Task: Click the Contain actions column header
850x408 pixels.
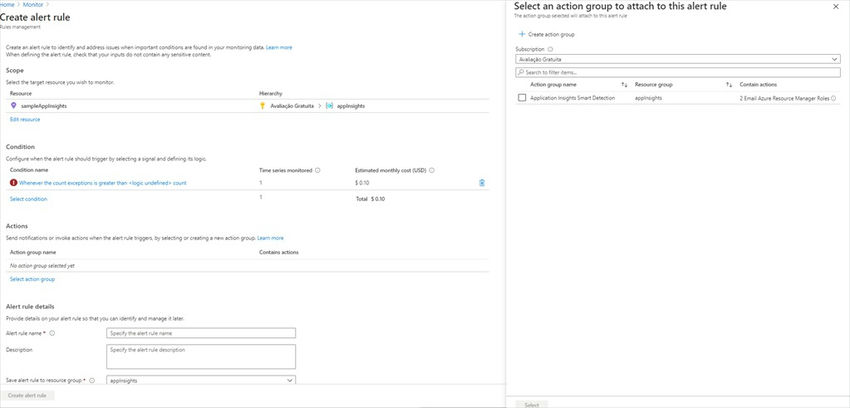Action: coord(758,85)
